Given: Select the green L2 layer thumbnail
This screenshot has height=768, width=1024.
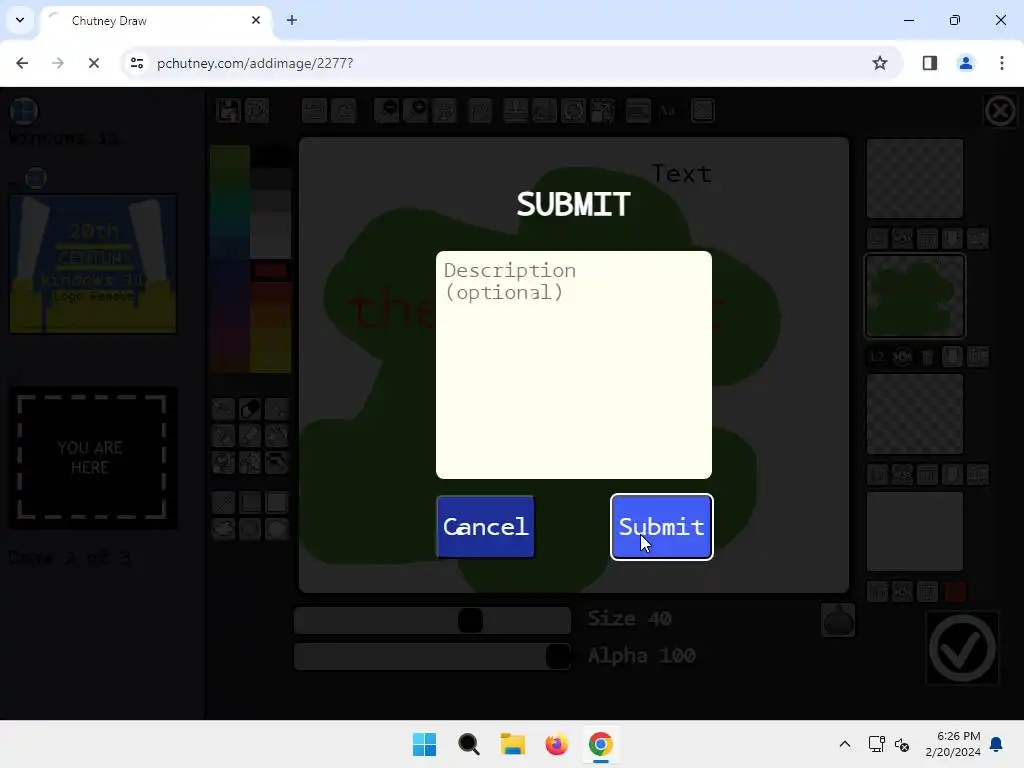Looking at the screenshot, I should 914,296.
